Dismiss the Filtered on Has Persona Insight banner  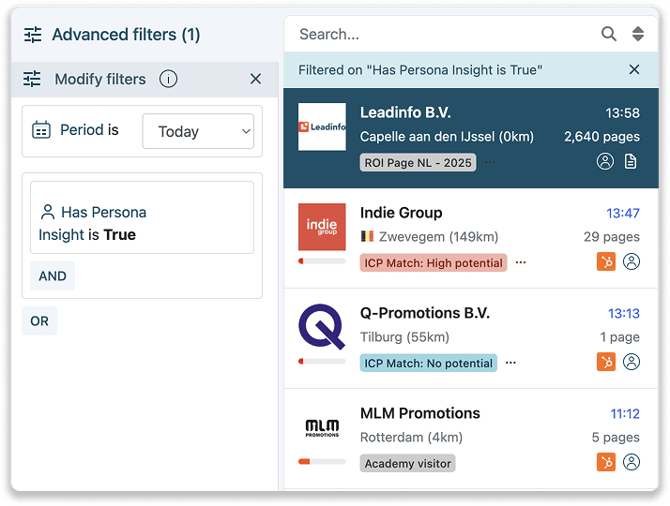(634, 70)
